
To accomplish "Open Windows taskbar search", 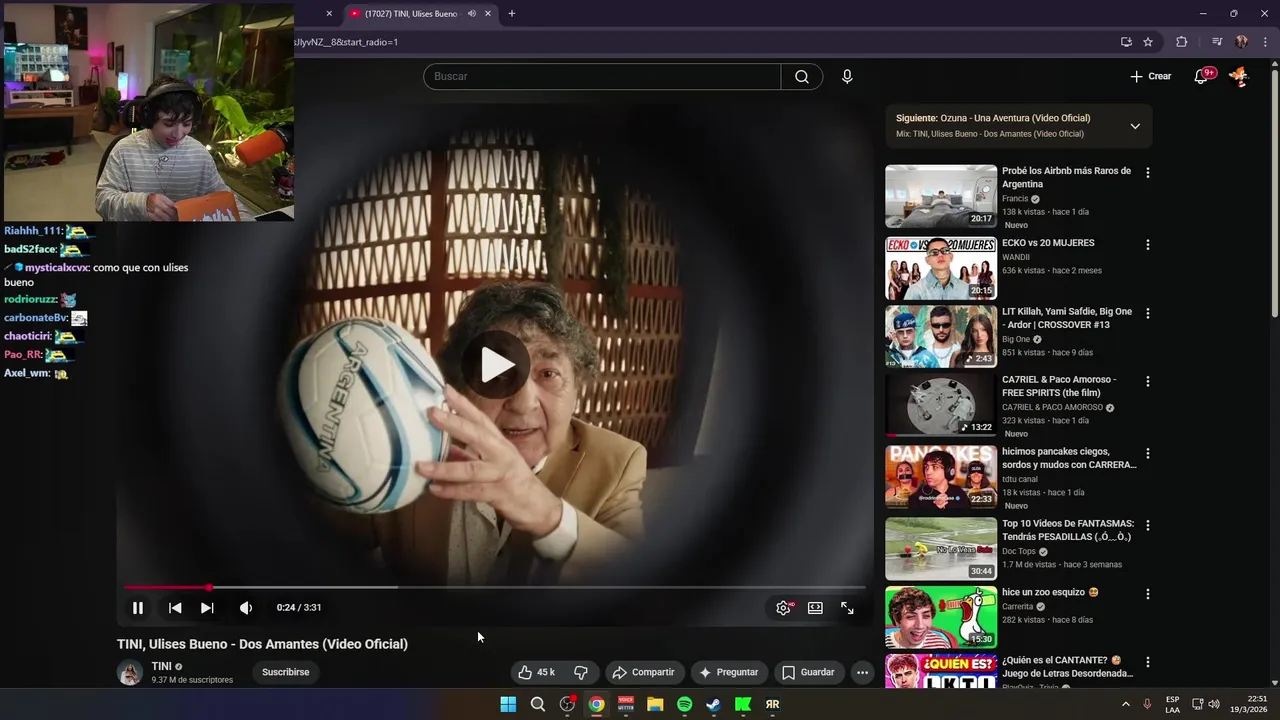I will tap(538, 704).
